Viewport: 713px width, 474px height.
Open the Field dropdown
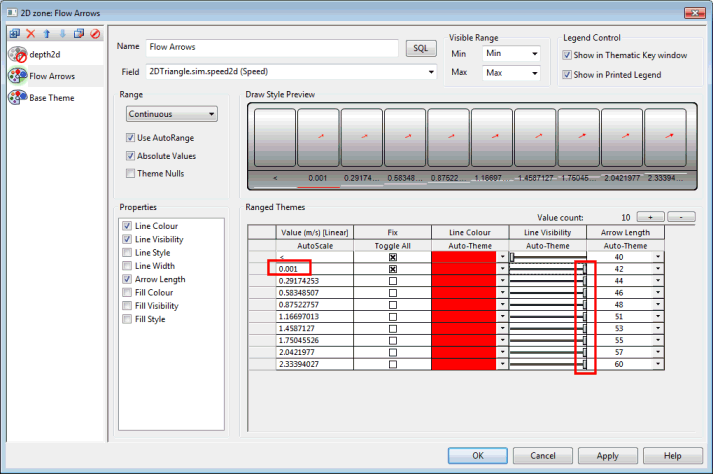pos(431,72)
